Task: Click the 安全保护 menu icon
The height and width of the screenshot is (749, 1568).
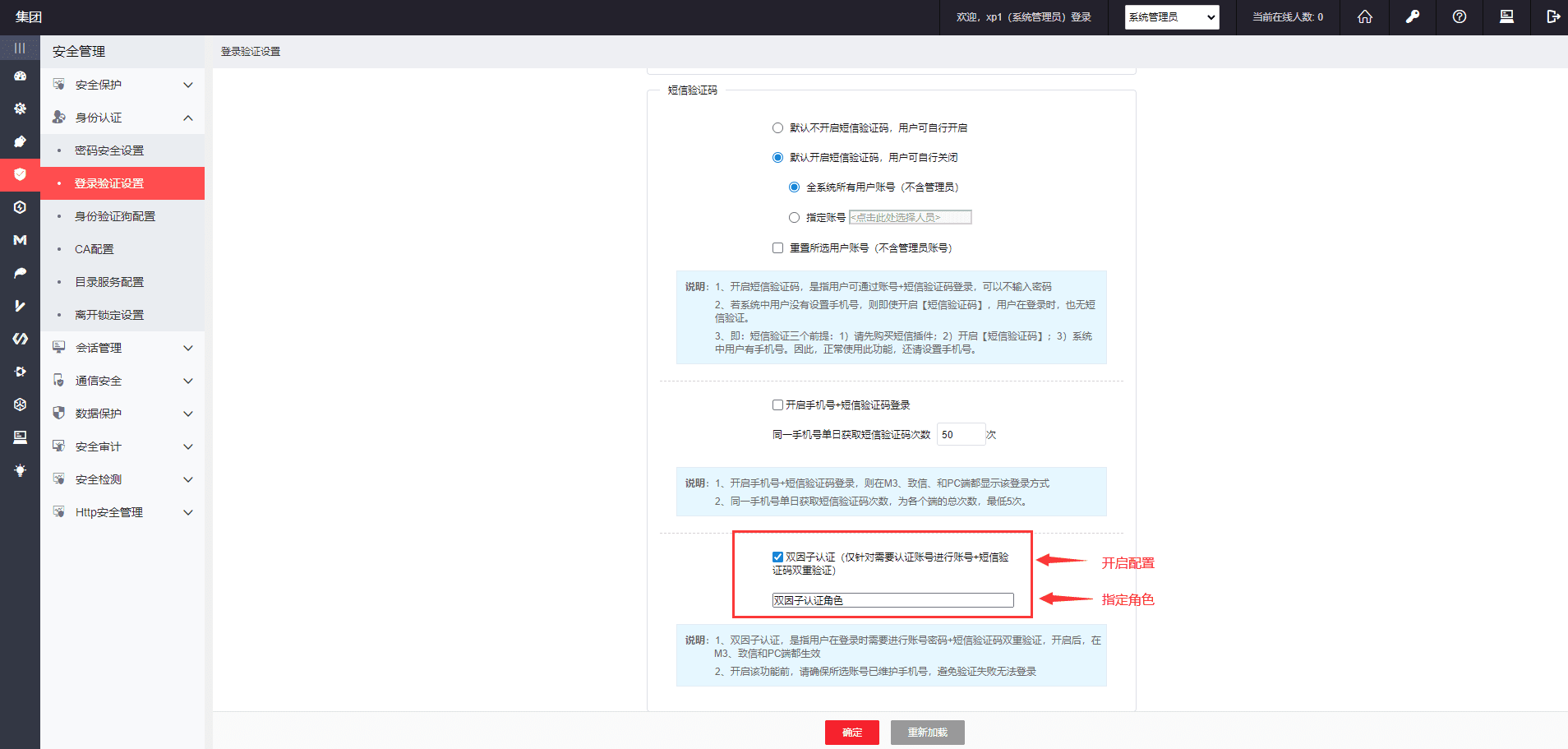Action: [x=58, y=84]
